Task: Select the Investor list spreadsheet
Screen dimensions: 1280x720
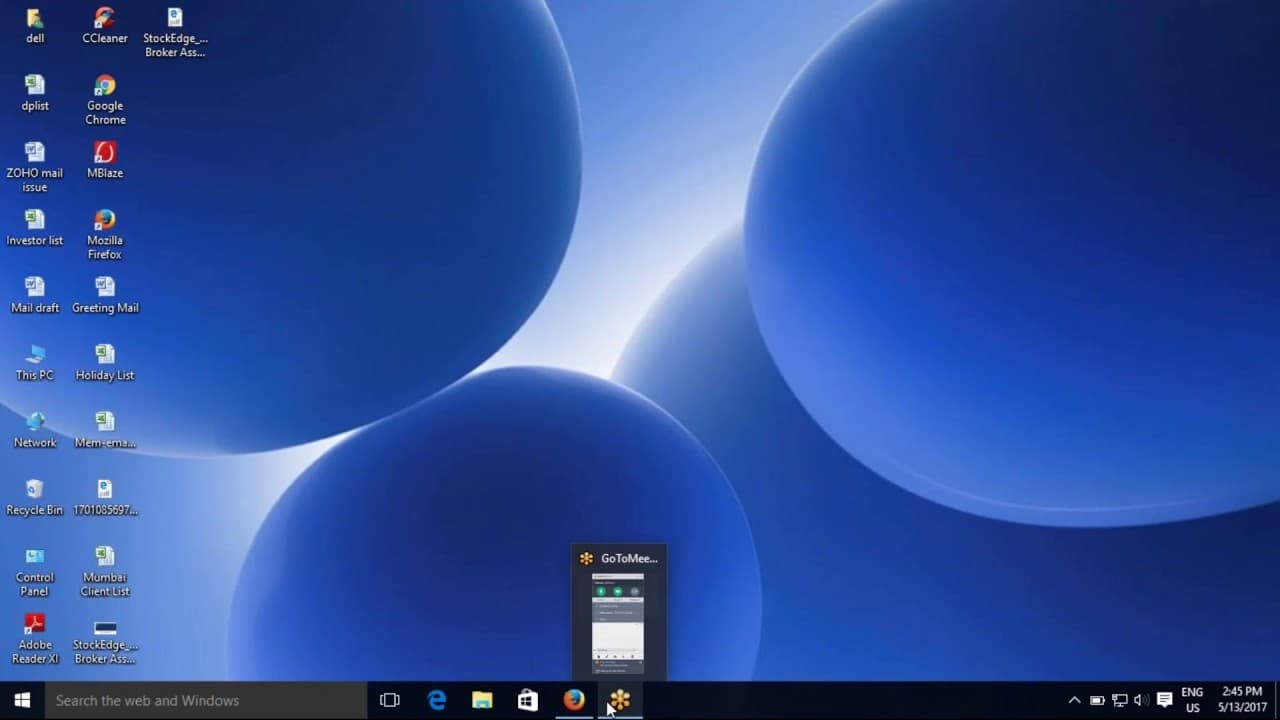Action: 35,228
